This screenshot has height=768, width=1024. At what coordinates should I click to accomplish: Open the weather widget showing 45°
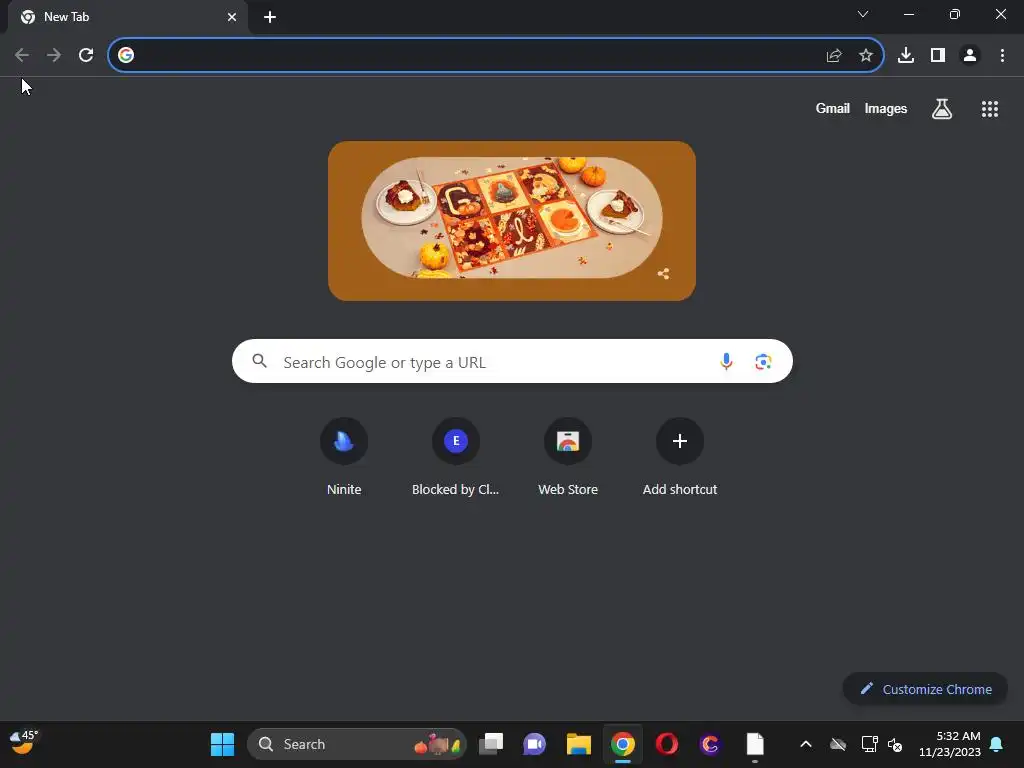tap(24, 743)
